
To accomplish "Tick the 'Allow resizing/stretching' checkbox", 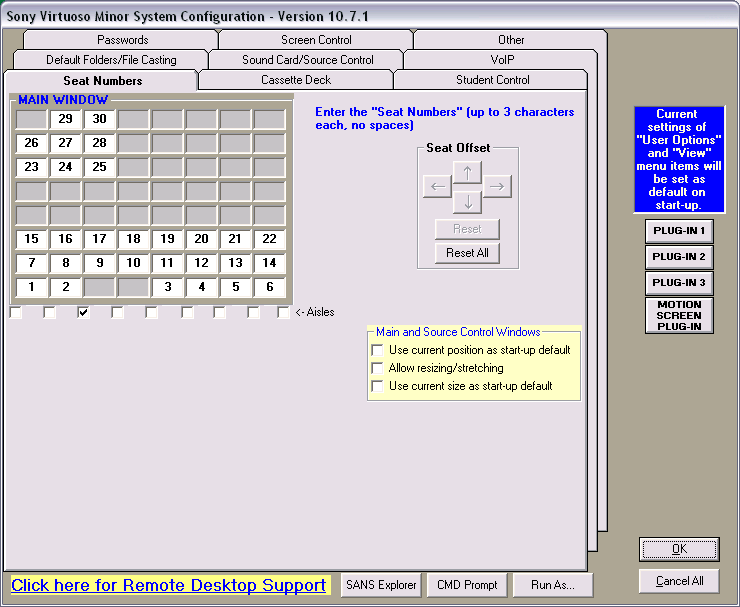I will point(377,368).
